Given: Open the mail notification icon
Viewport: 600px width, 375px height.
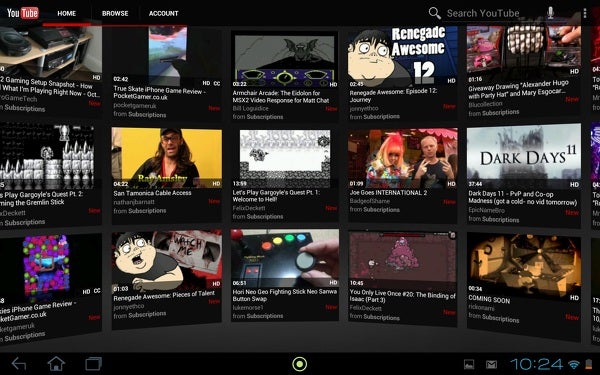Looking at the screenshot, I should click(x=491, y=364).
